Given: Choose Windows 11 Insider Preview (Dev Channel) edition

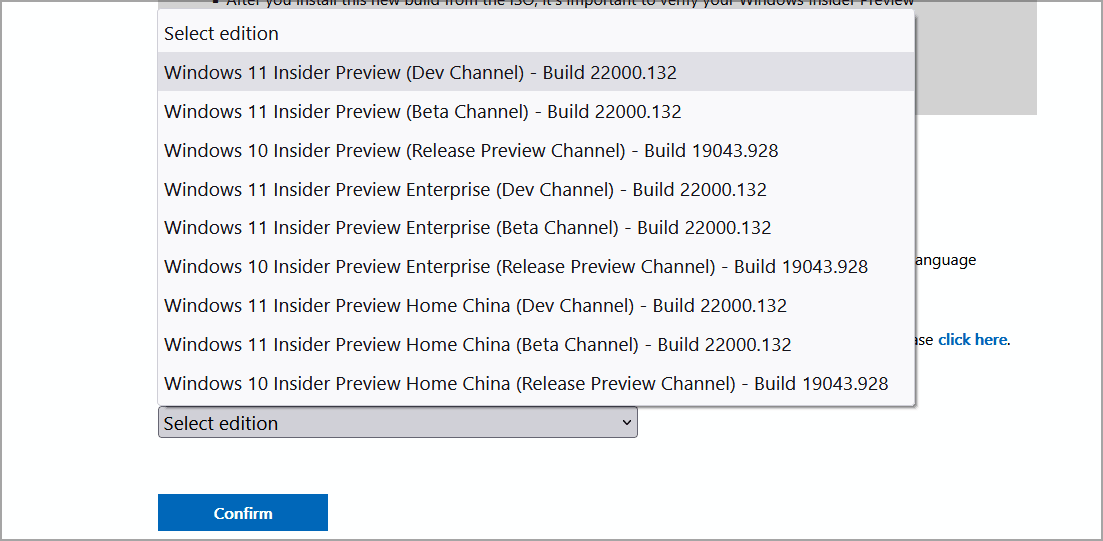Looking at the screenshot, I should point(420,73).
